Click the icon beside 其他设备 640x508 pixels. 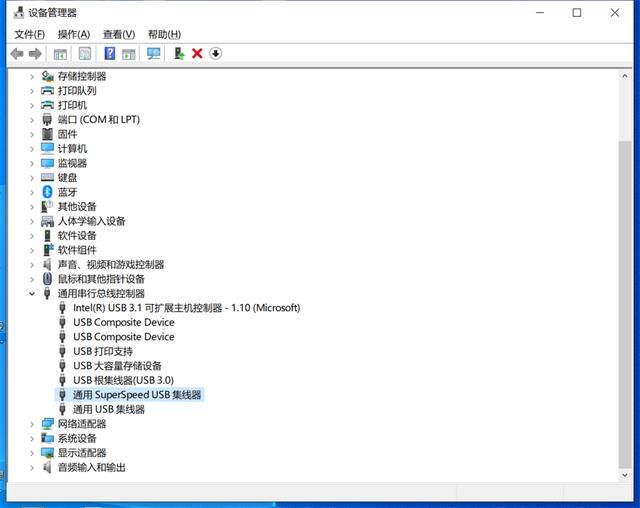tap(47, 206)
